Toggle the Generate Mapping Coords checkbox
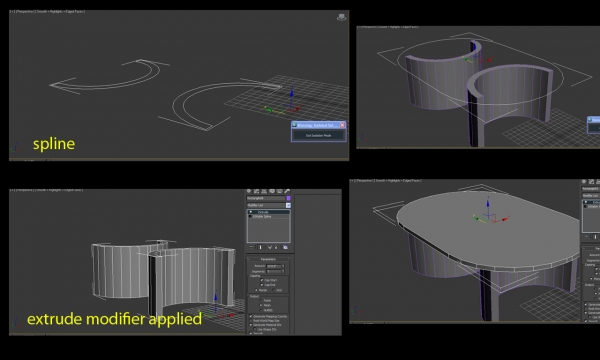This screenshot has width=600, height=360. click(x=251, y=316)
